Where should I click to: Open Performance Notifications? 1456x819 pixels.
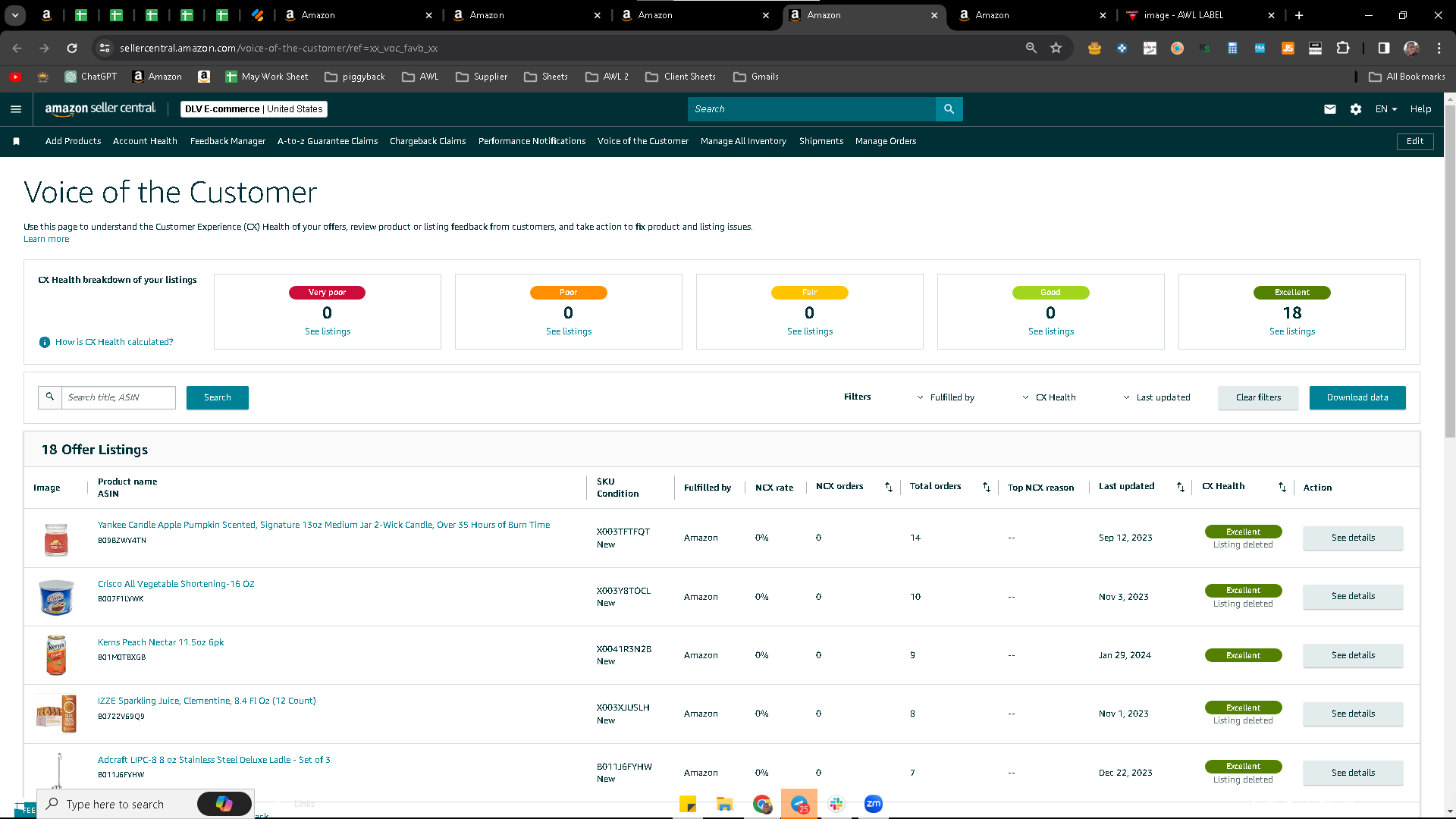pos(532,141)
